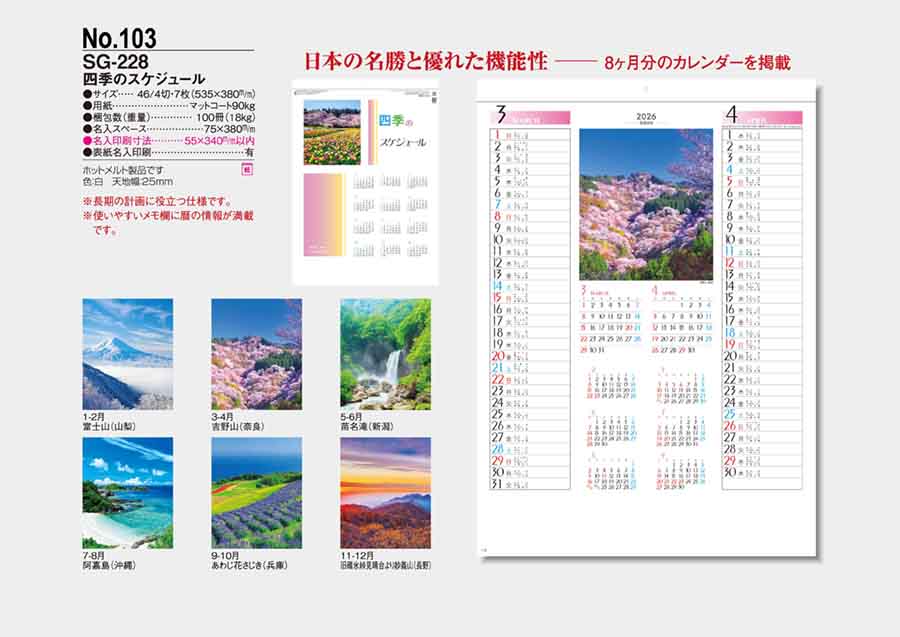Click the large 4 month number on the calendar

[731, 115]
